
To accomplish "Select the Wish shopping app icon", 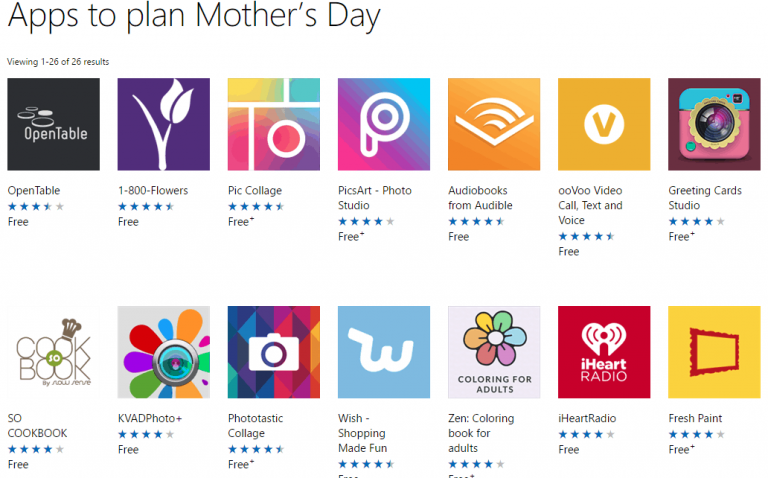I will [384, 352].
